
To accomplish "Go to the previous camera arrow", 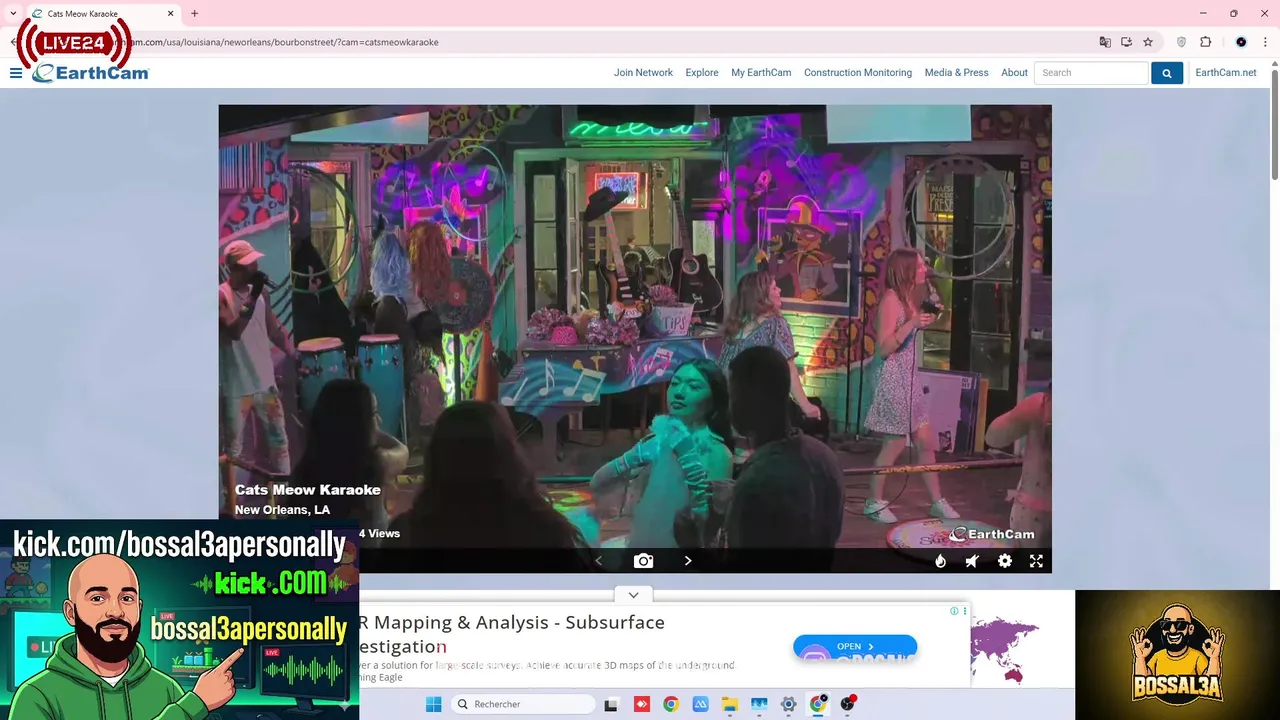I will (x=598, y=561).
